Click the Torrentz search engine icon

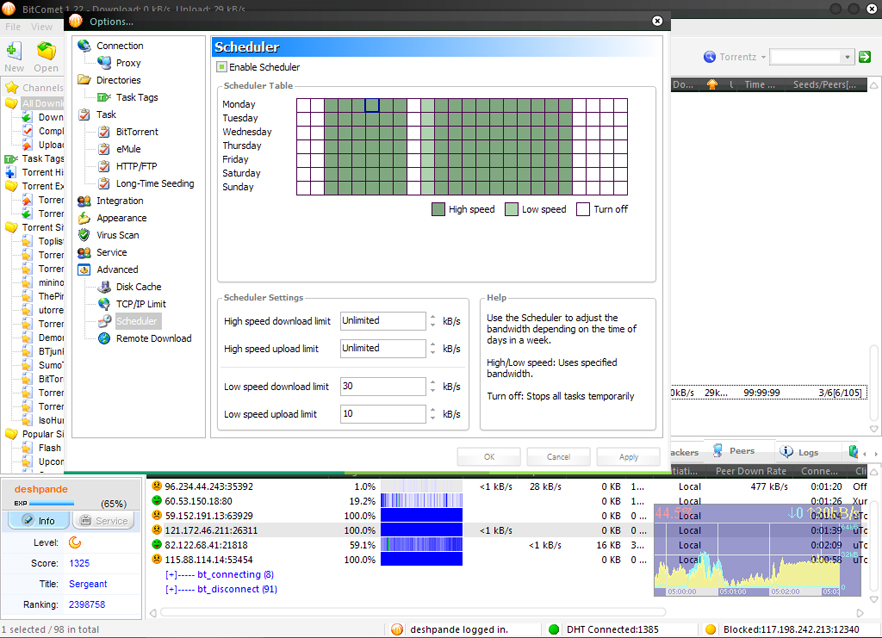tap(710, 57)
